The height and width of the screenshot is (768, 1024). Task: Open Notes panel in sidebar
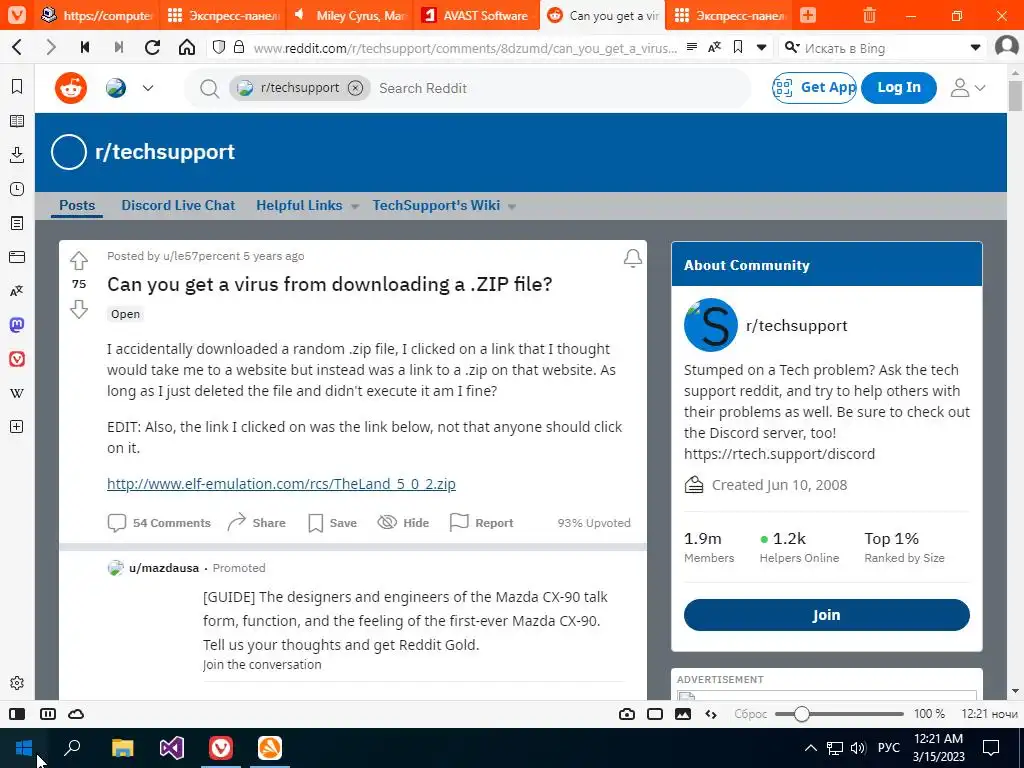click(17, 223)
